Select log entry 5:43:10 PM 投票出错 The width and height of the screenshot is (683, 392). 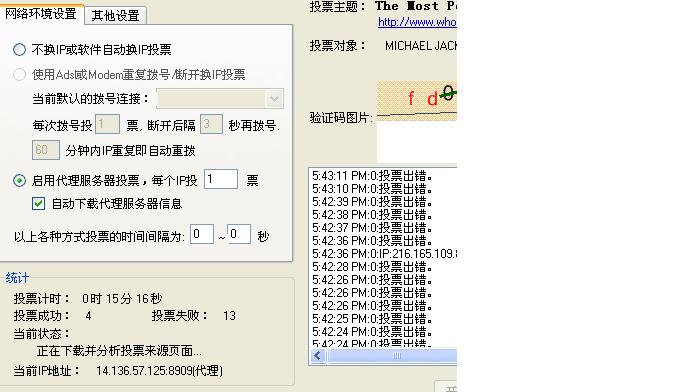[x=372, y=189]
